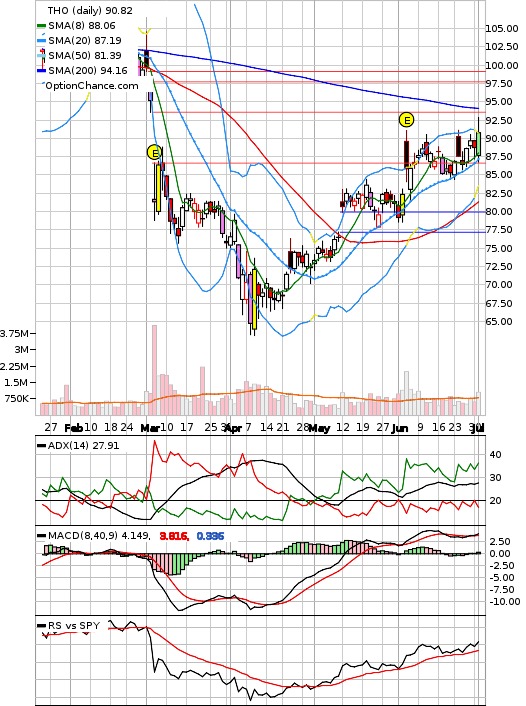526x706 pixels.
Task: Click the dark blue SMA(200) legend swatch
Action: click(x=41, y=71)
